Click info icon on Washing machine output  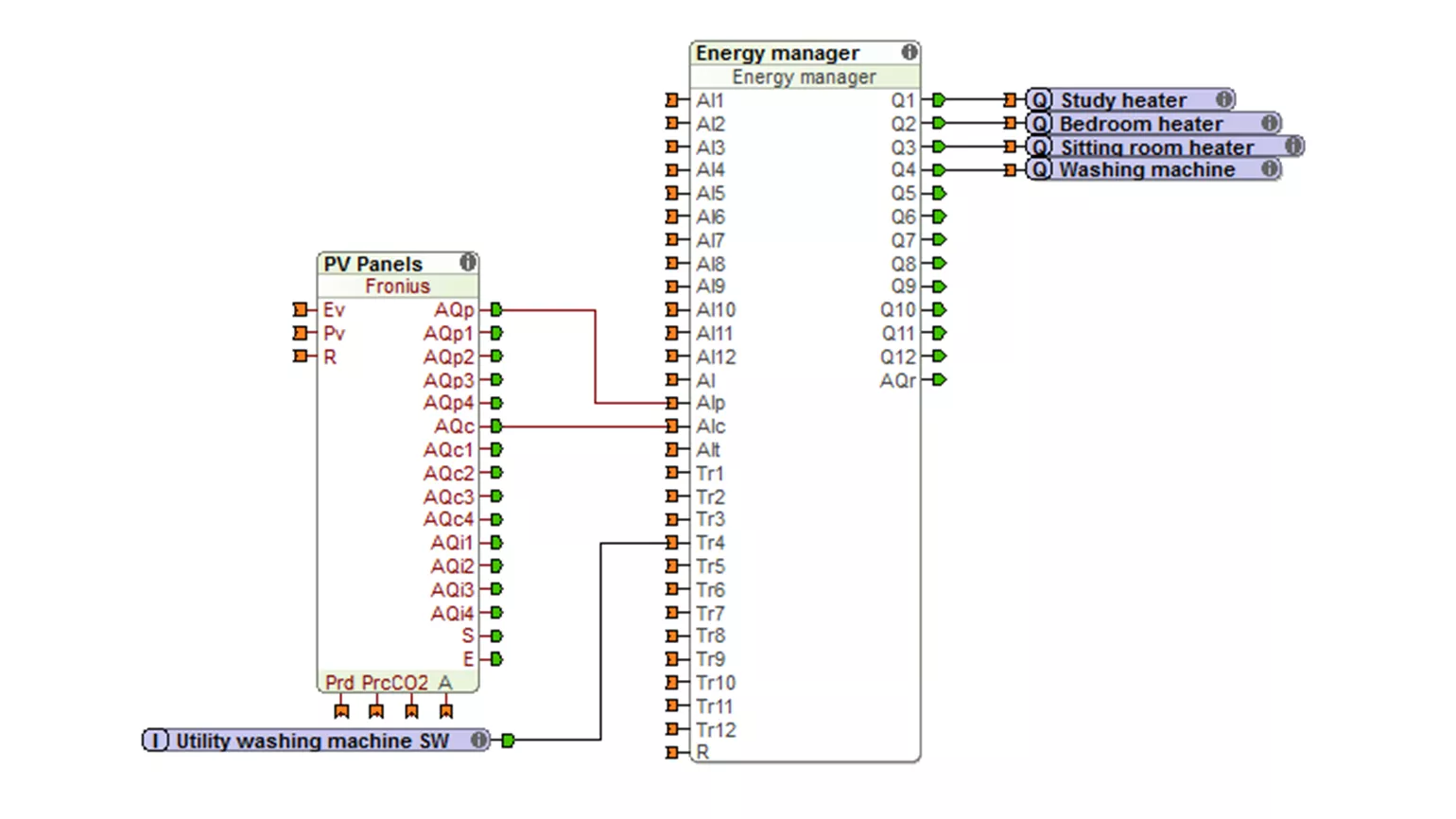(1270, 169)
